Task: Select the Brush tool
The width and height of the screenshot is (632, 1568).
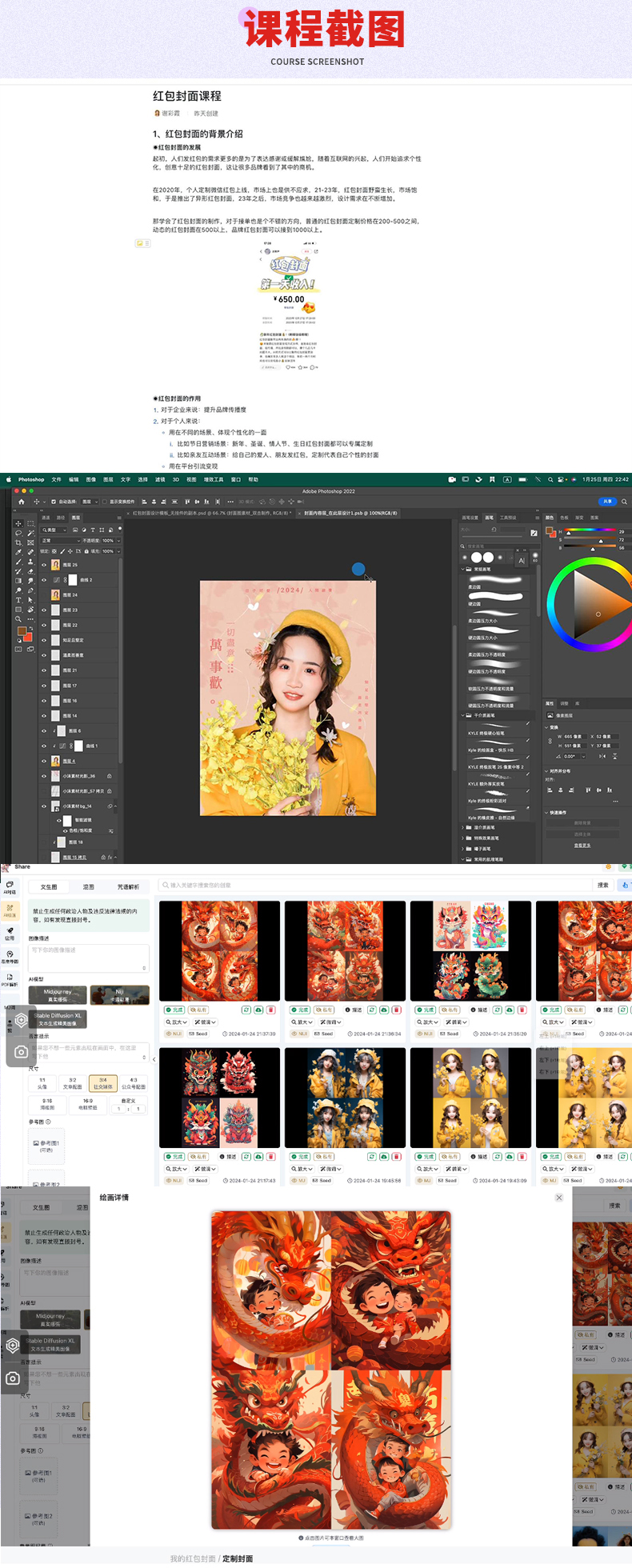Action: (x=18, y=562)
